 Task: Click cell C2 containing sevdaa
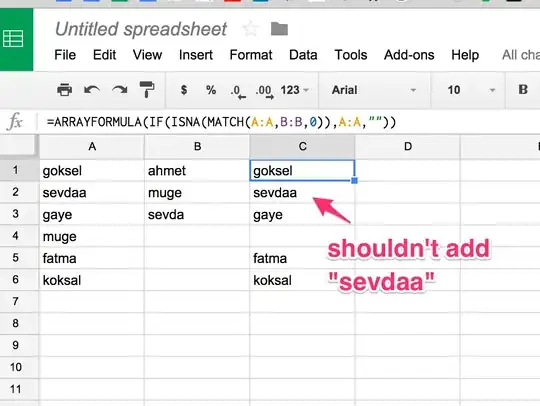(x=302, y=192)
